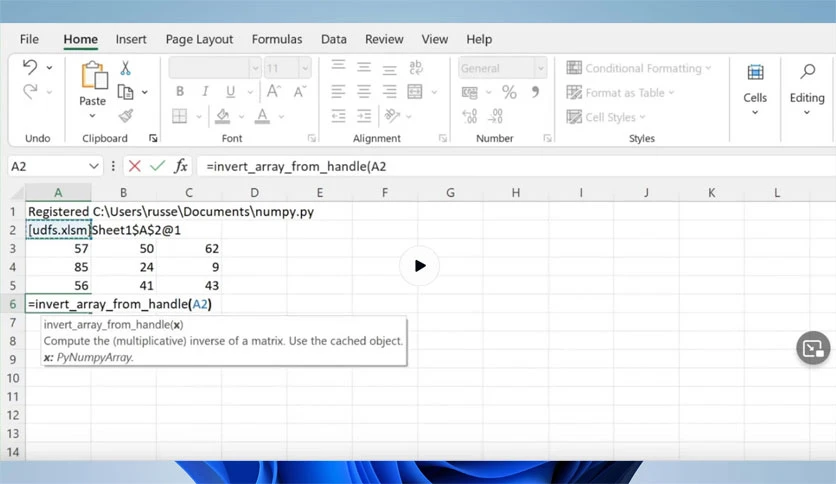Image resolution: width=836 pixels, height=484 pixels.
Task: Open the Page Layout tab
Action: click(199, 39)
